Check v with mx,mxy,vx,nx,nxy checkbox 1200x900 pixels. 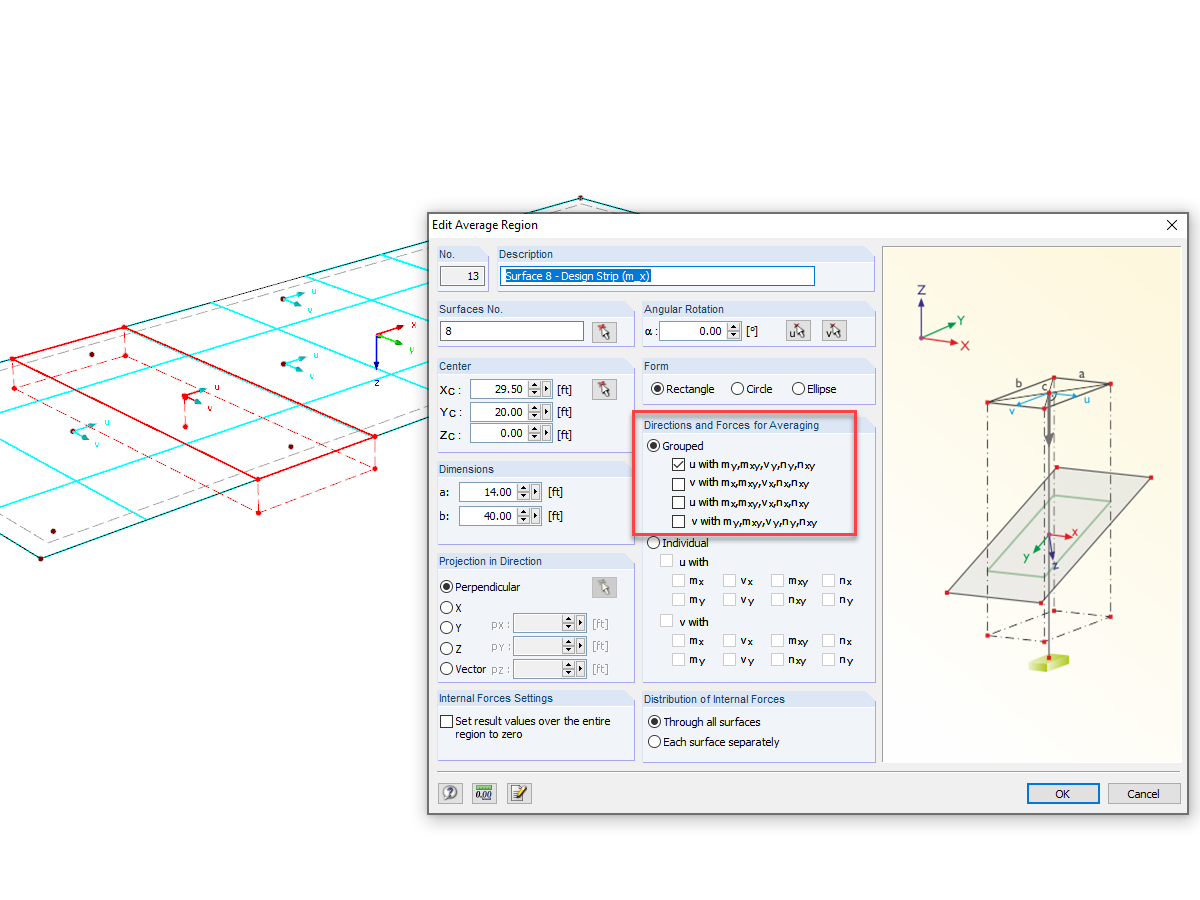[x=679, y=483]
